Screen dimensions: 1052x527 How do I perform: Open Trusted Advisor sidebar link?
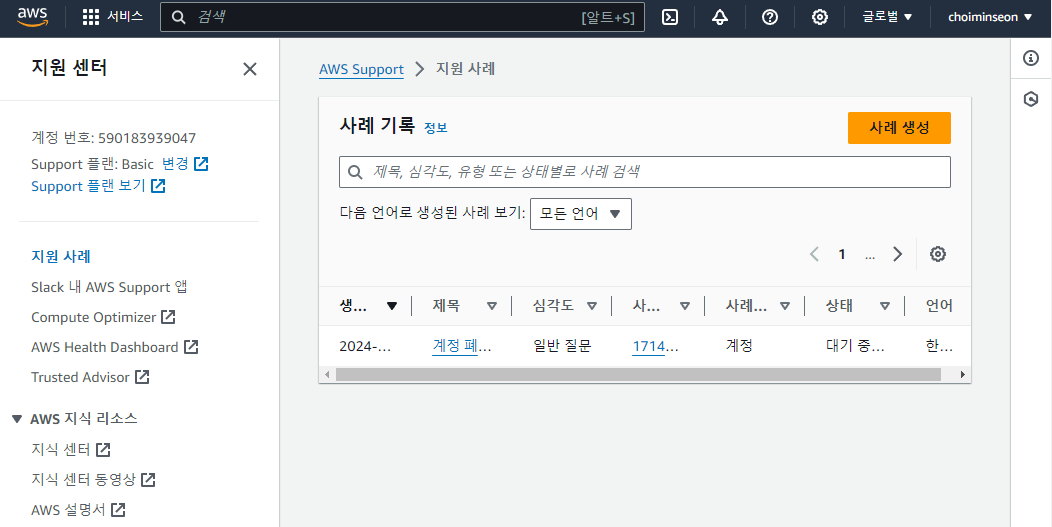pos(90,377)
